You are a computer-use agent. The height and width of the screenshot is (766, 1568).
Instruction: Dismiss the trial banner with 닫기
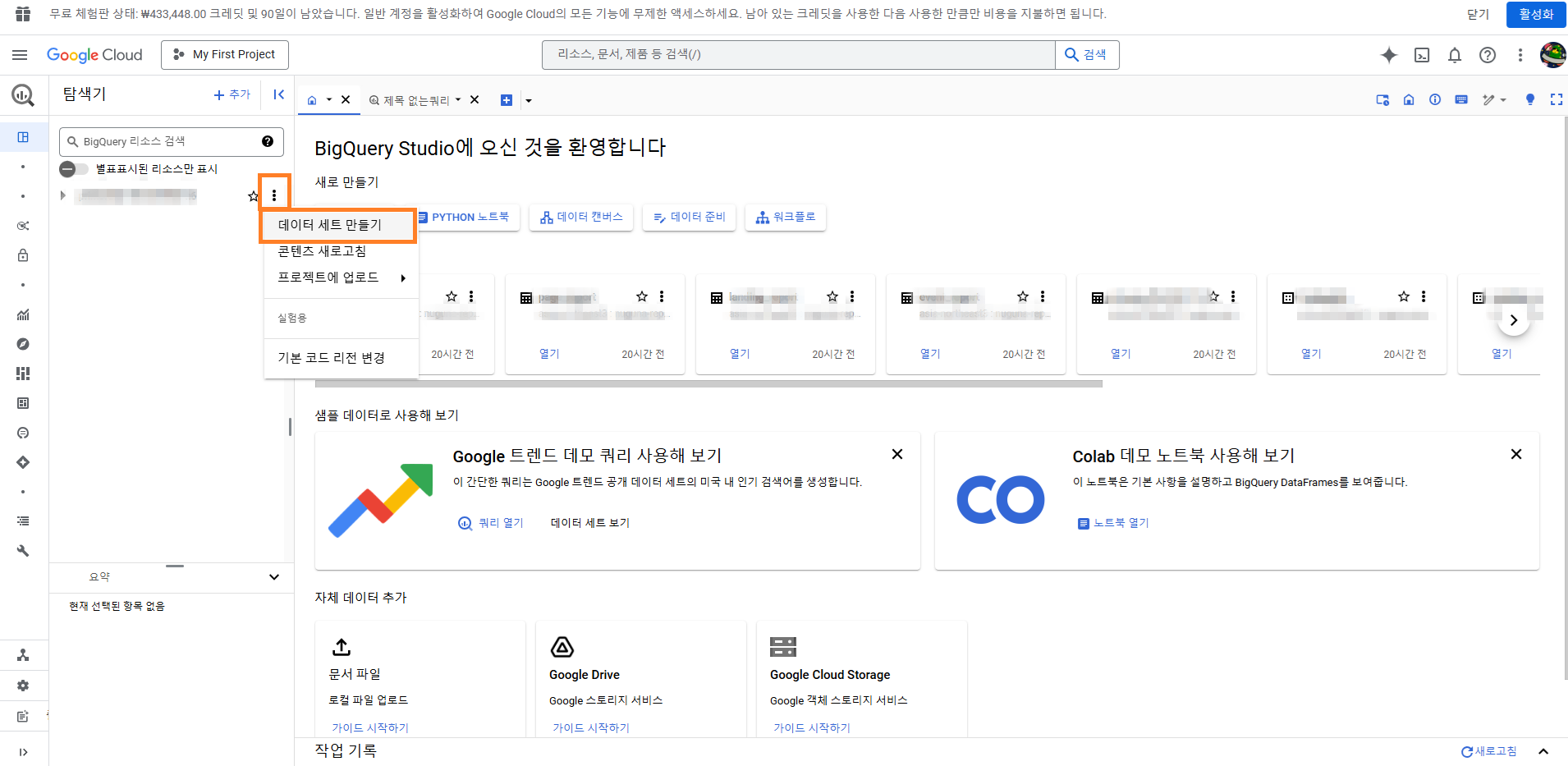[1478, 14]
